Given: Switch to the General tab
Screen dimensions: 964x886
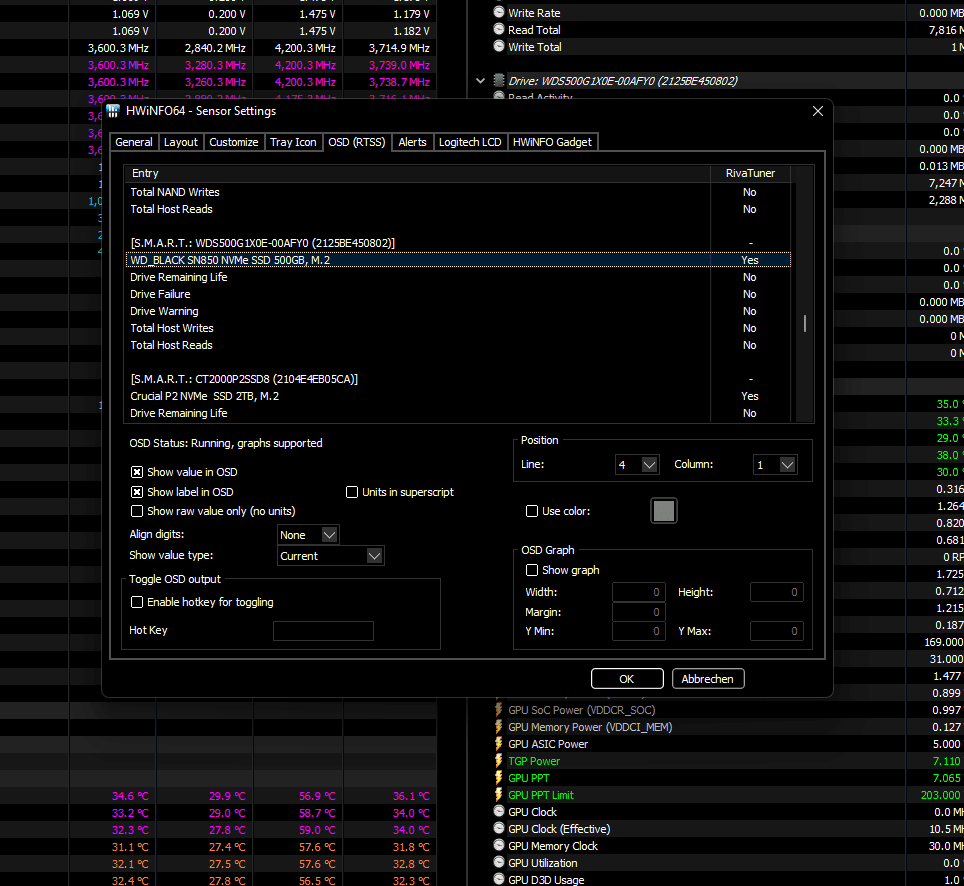Looking at the screenshot, I should [x=134, y=142].
